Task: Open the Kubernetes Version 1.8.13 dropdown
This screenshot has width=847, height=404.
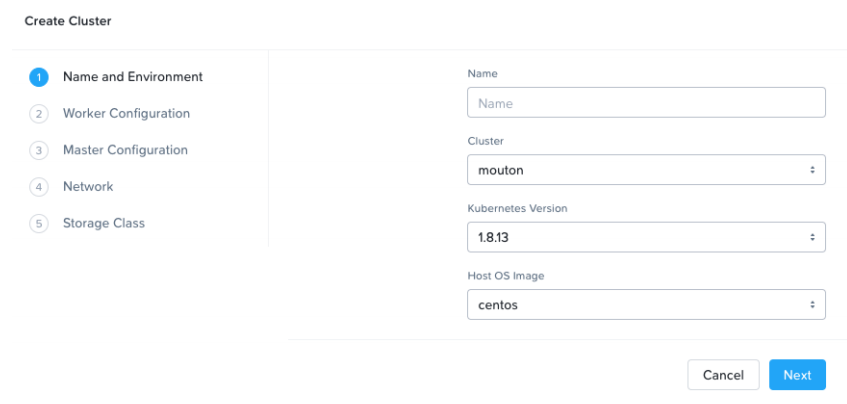Action: [646, 237]
